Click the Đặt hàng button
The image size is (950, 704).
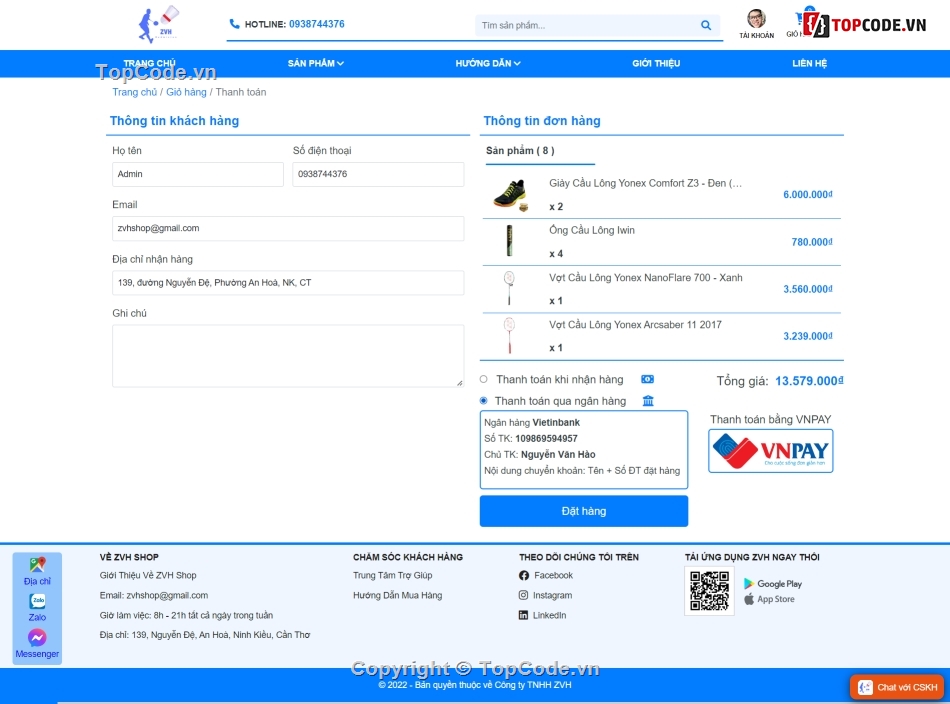click(x=583, y=511)
